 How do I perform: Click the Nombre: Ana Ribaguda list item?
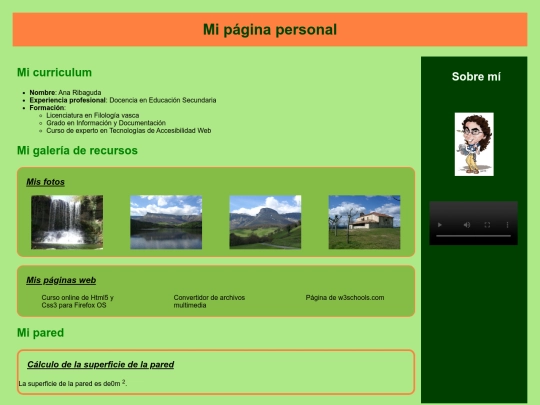[65, 93]
